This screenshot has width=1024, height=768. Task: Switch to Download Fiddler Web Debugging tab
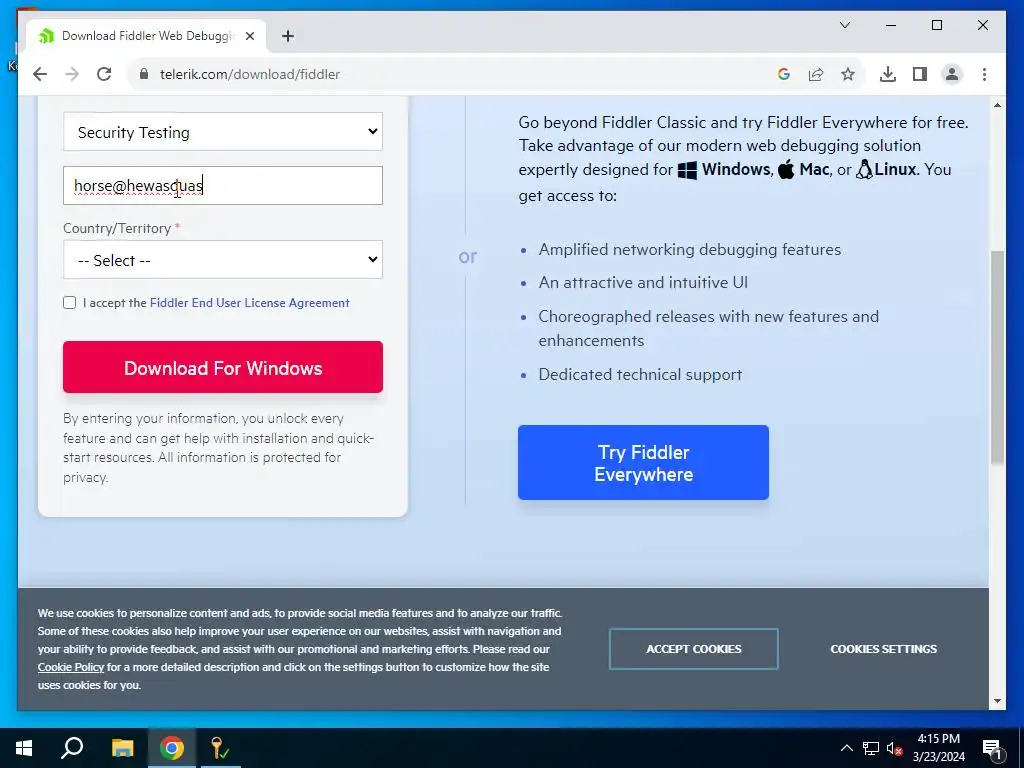click(146, 36)
